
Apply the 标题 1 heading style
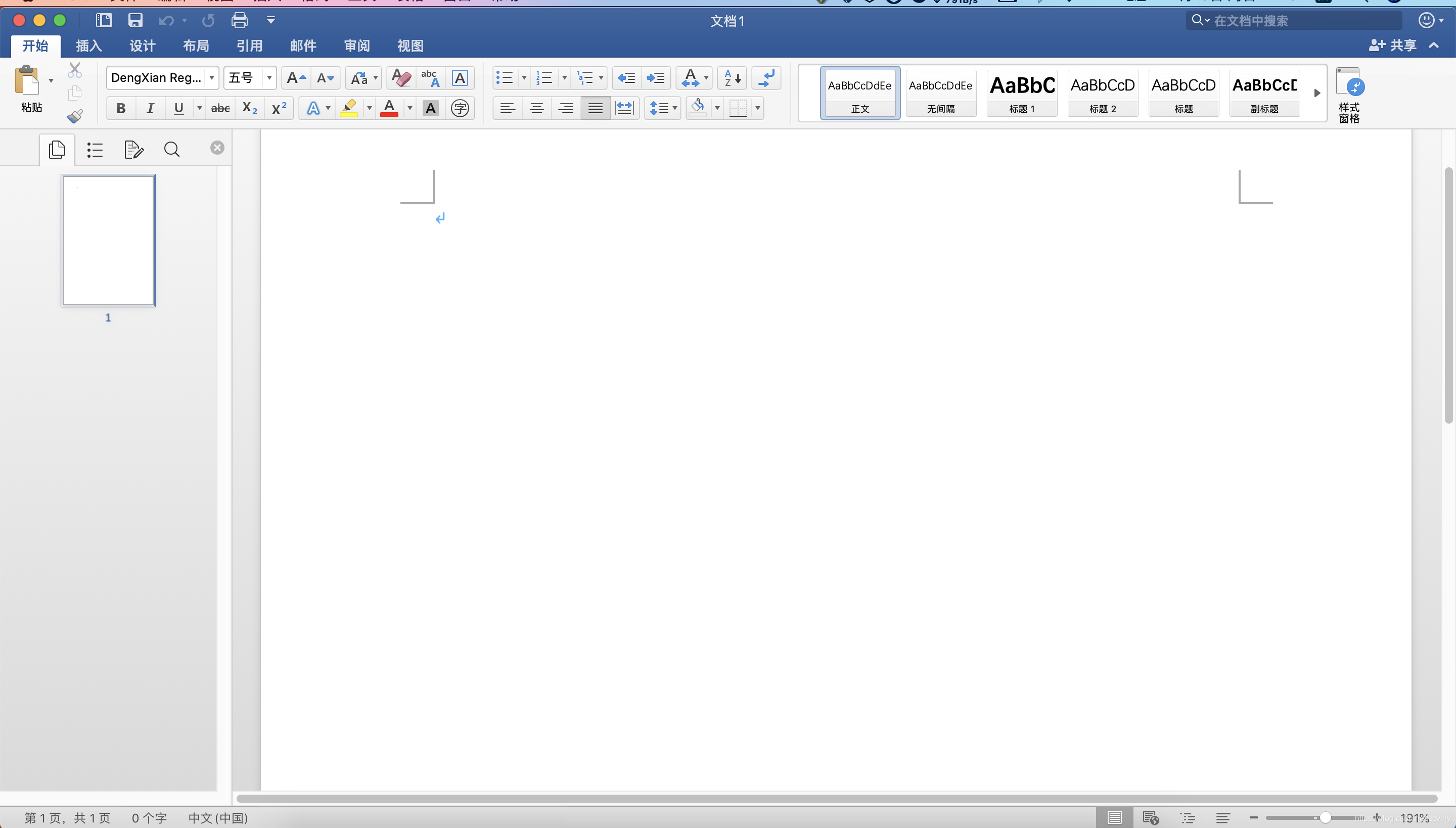1022,93
